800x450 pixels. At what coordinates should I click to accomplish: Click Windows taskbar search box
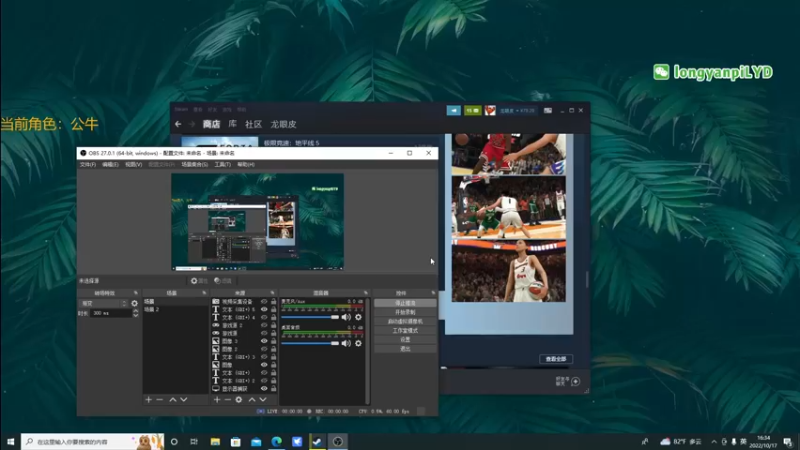(92, 442)
